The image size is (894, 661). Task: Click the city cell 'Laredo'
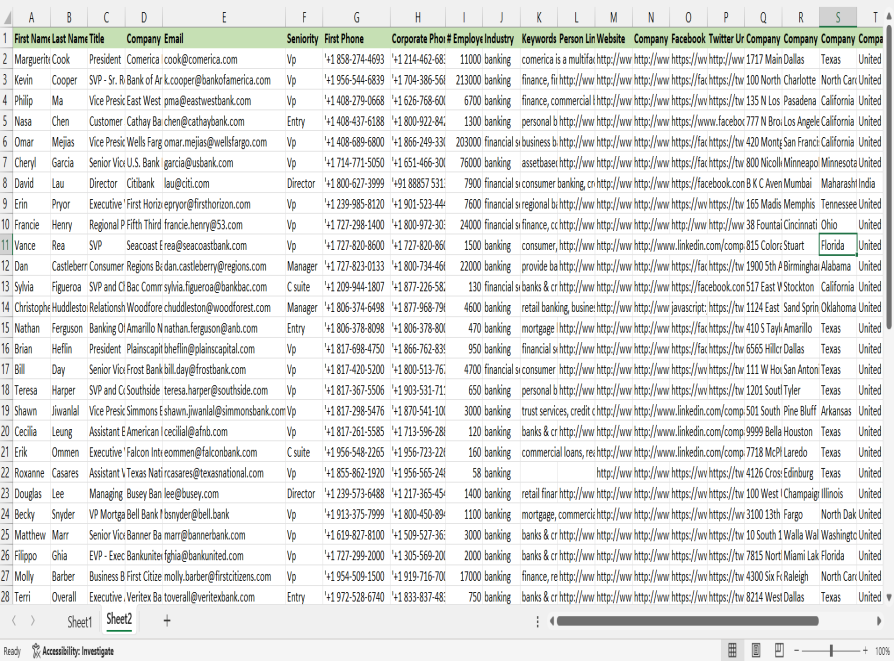point(800,452)
